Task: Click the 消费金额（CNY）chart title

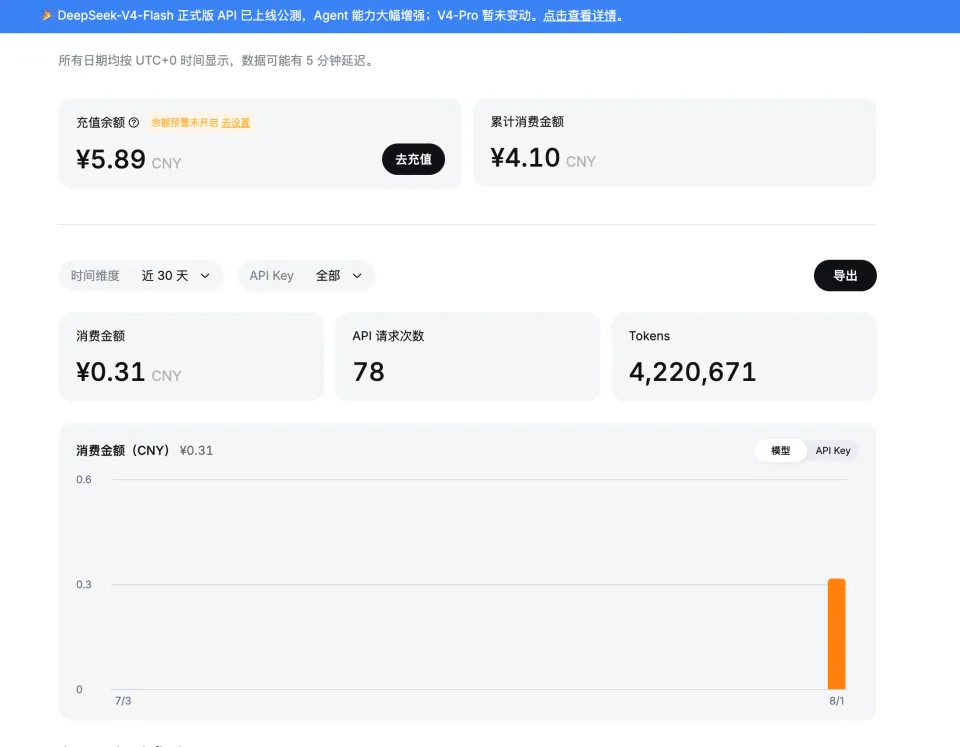Action: pyautogui.click(x=122, y=451)
